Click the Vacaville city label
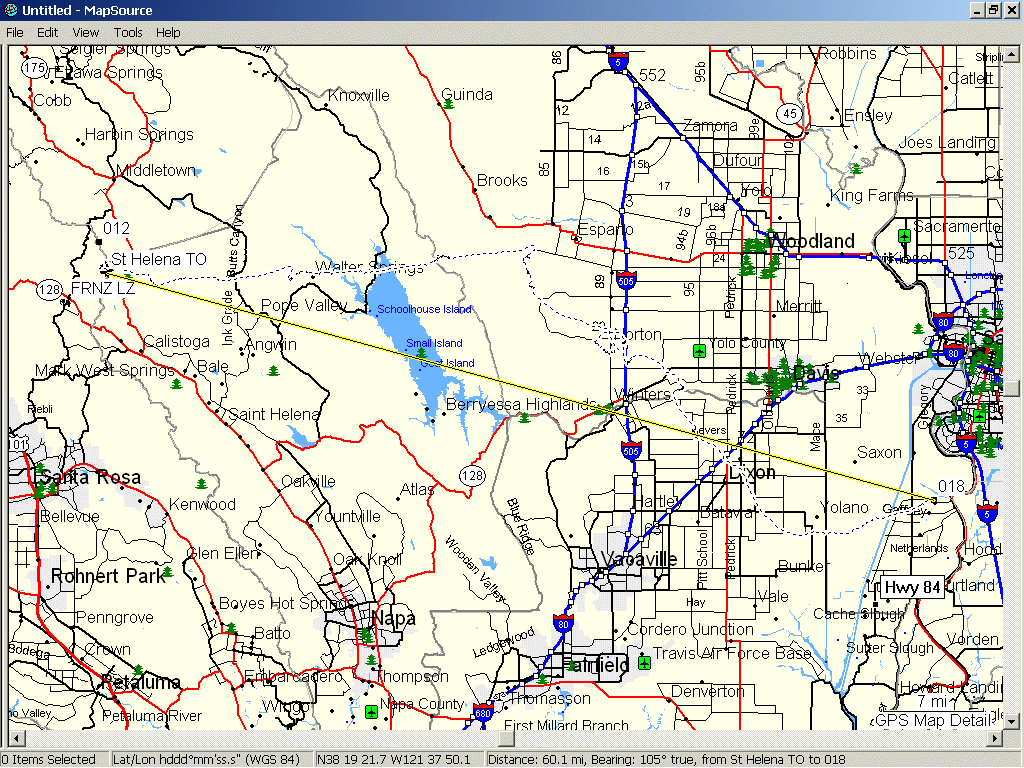Viewport: 1024px width, 768px height. pyautogui.click(x=639, y=559)
